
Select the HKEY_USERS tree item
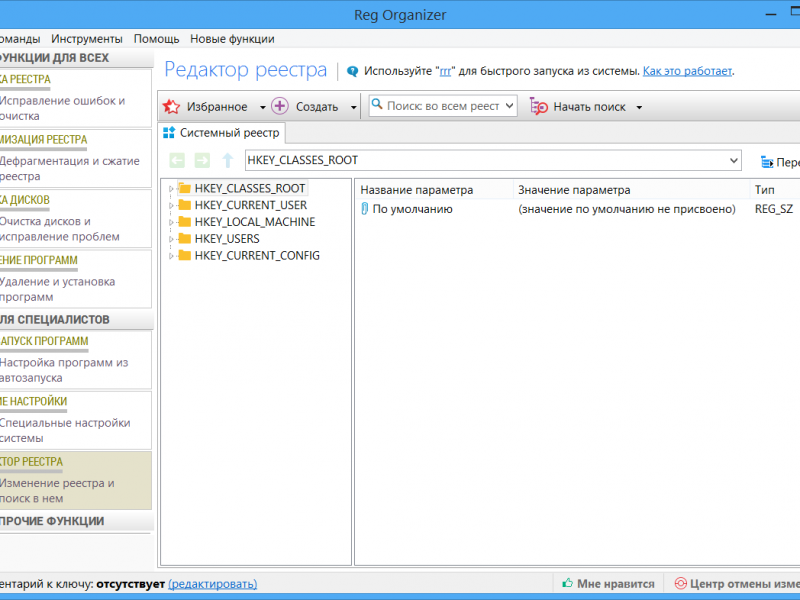pos(227,239)
